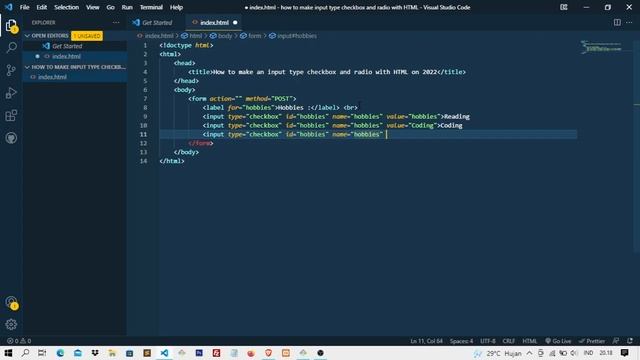640x360 pixels.
Task: Click the weather widget showing 29°C Hujan
Action: pyautogui.click(x=498, y=353)
